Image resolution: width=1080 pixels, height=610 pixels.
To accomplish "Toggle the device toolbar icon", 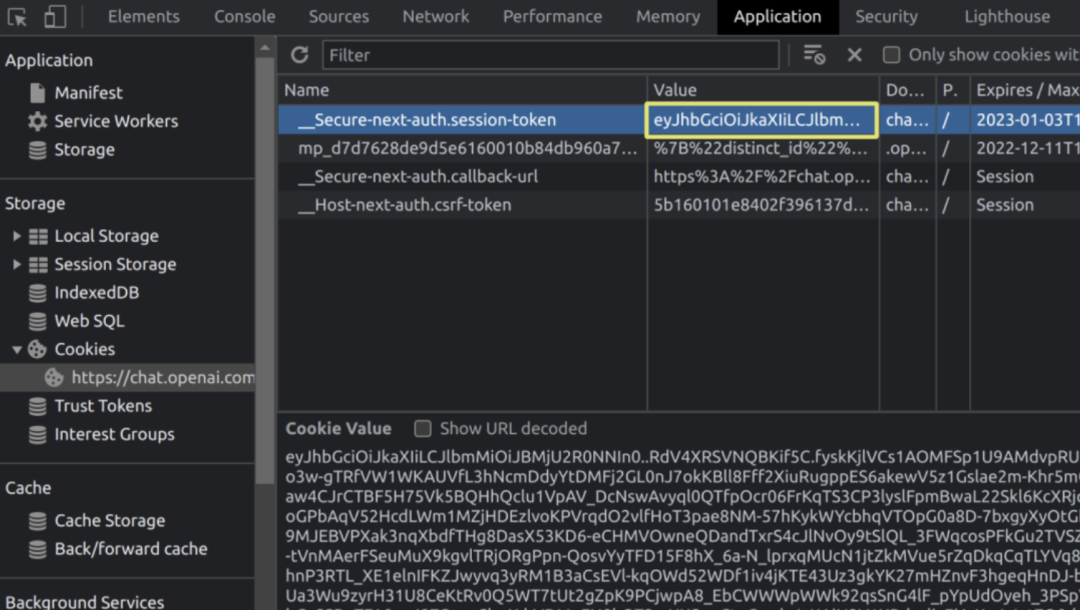I will click(55, 16).
